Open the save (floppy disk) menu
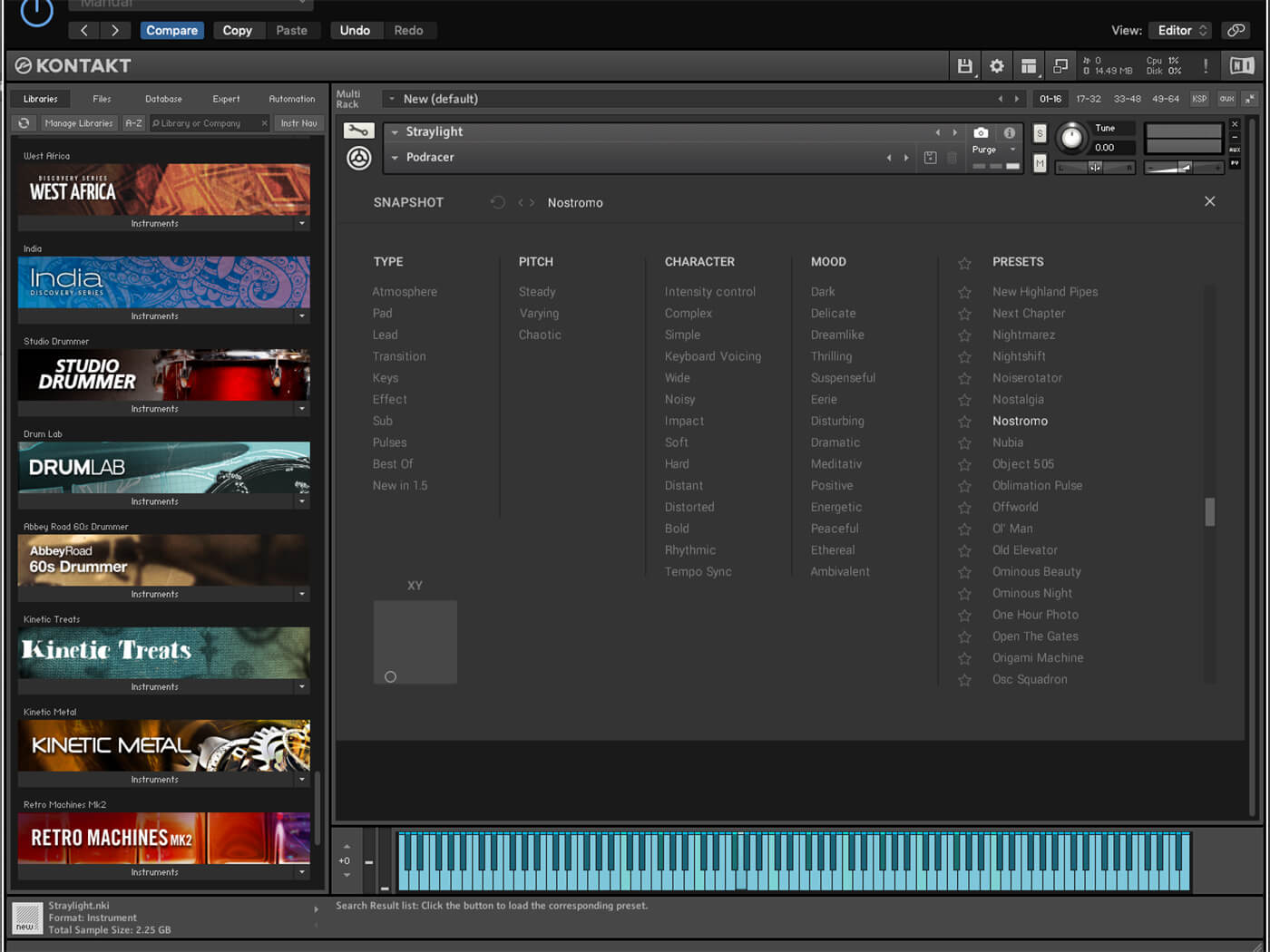 (x=964, y=66)
